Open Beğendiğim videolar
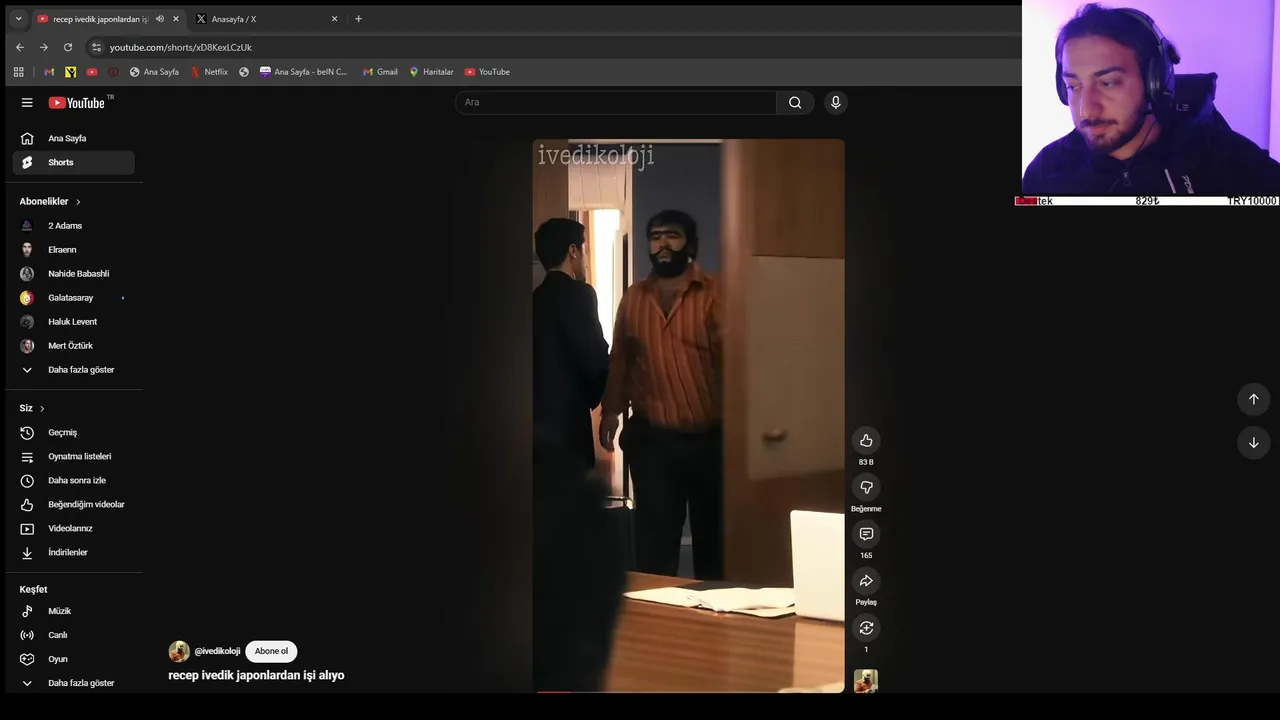 [73, 504]
